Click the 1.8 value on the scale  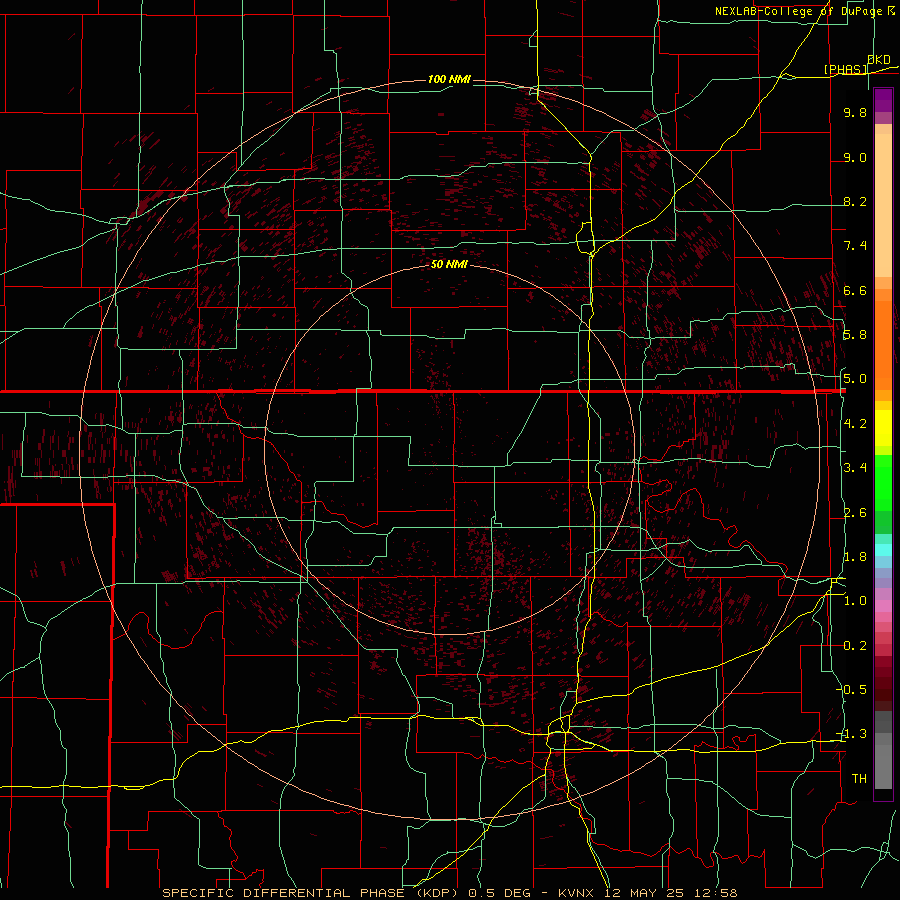pos(855,557)
